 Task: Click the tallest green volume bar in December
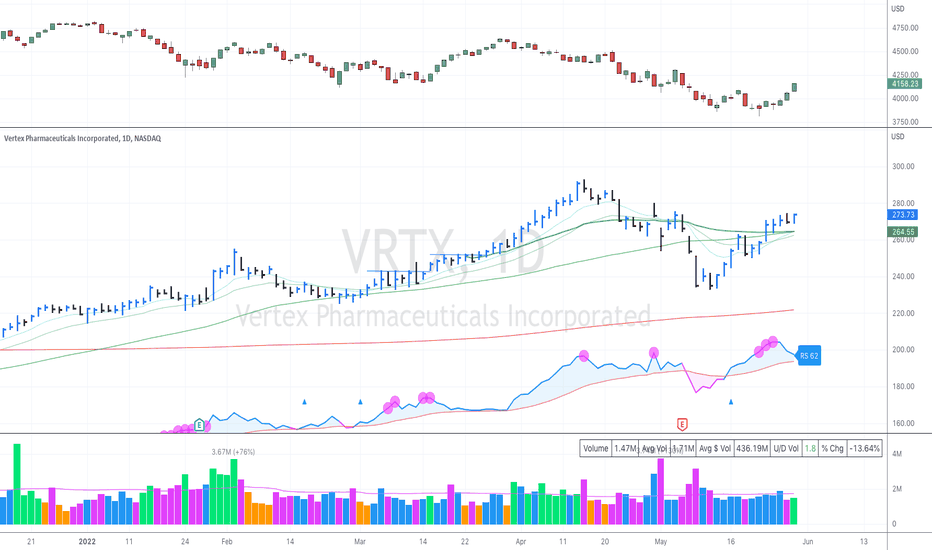17,484
